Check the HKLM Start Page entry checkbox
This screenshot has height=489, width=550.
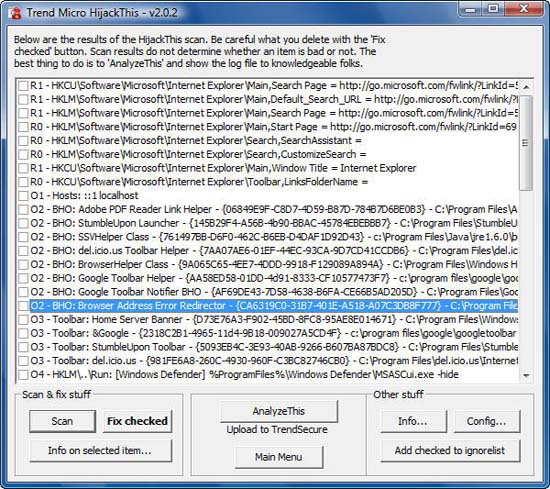click(x=23, y=127)
